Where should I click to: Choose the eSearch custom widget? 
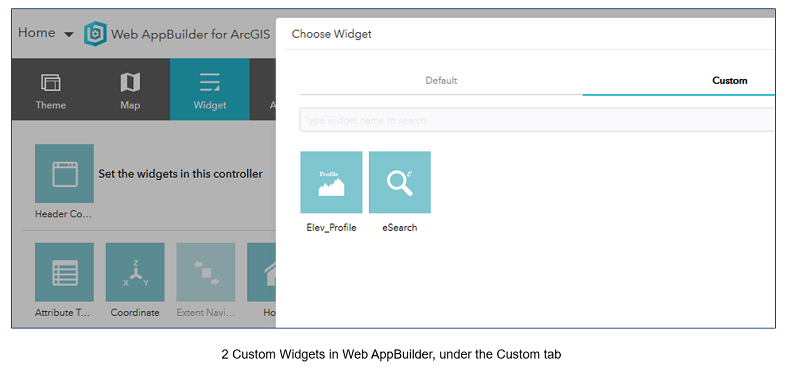[x=400, y=182]
